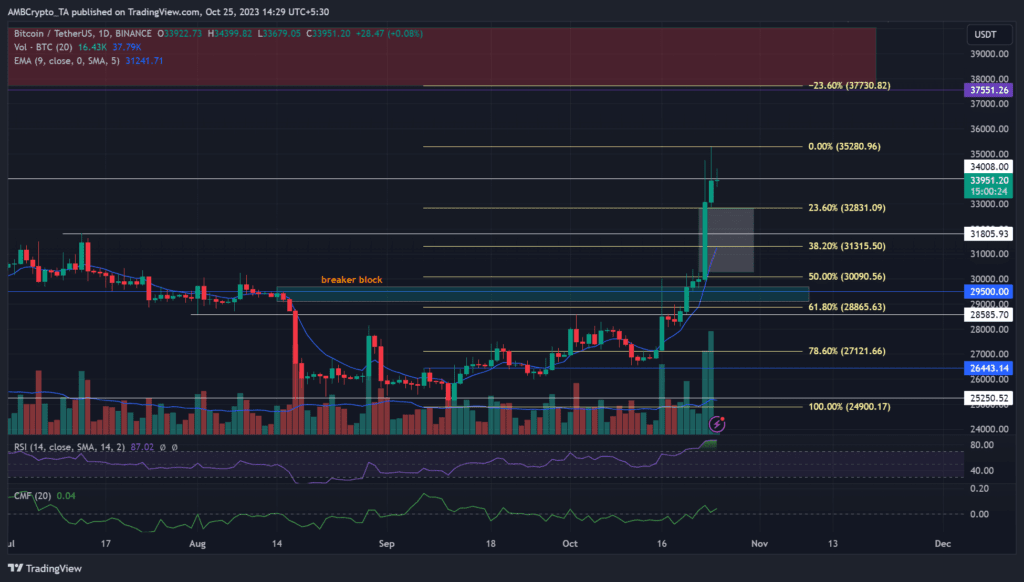Select the Vol · BTC (20) indicator label
Screen dimensions: 1024x582
click(x=42, y=46)
